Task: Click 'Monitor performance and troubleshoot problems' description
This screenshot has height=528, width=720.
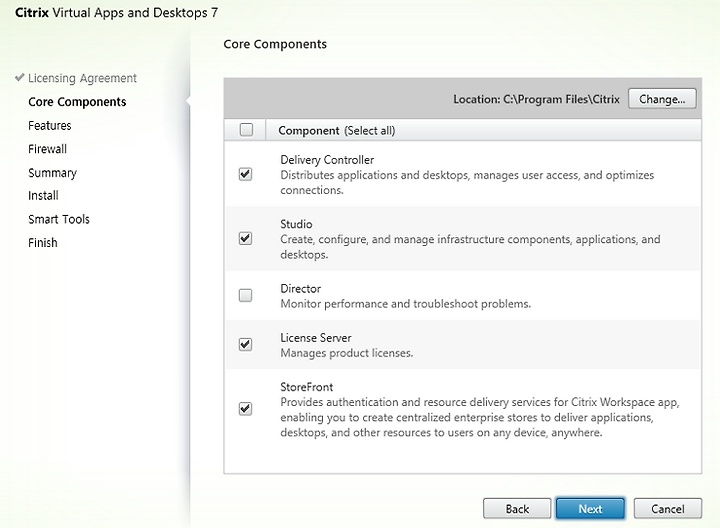Action: [405, 304]
